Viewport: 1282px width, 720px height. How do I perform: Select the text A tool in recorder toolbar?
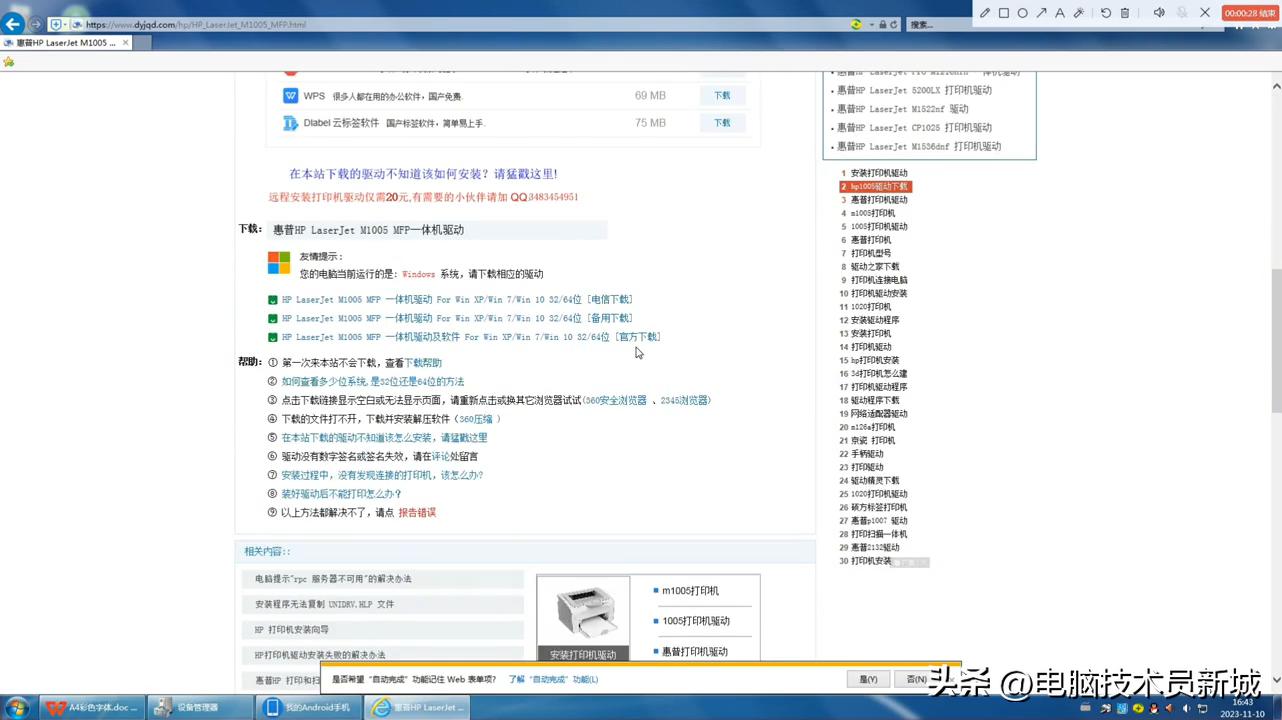coord(1060,13)
